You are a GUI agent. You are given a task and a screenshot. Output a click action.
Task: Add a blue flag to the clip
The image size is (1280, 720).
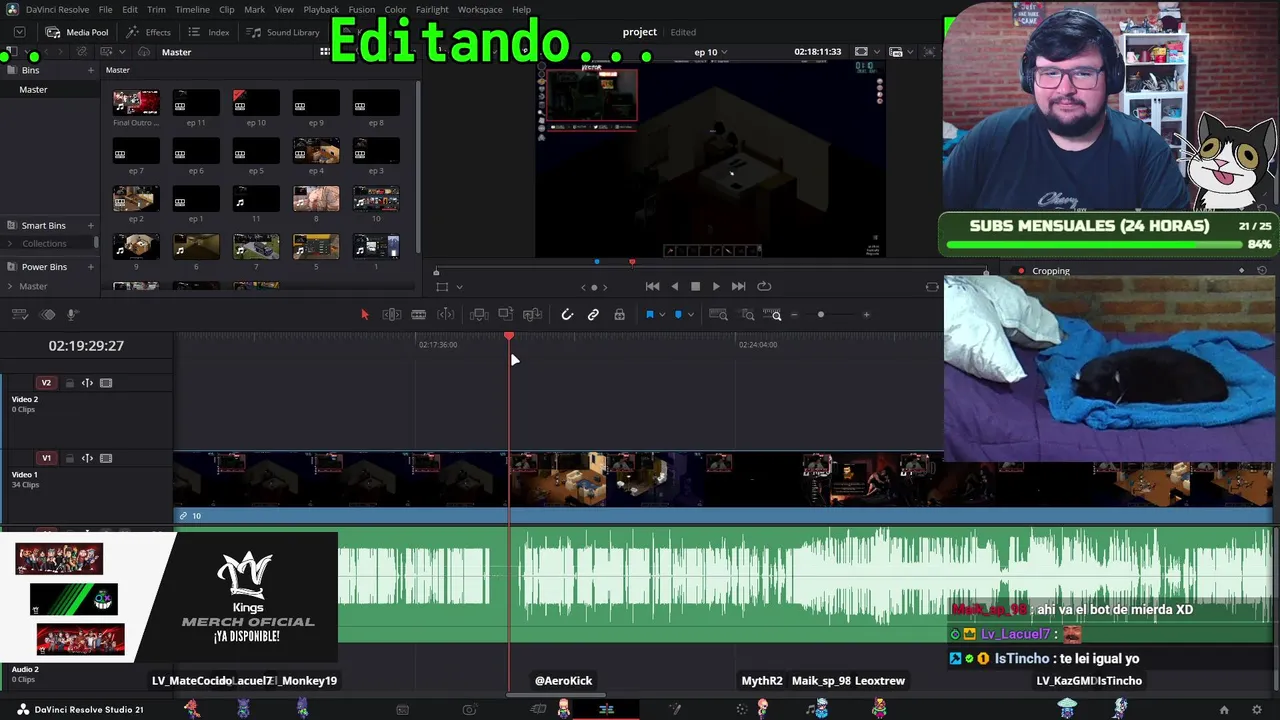[x=649, y=315]
